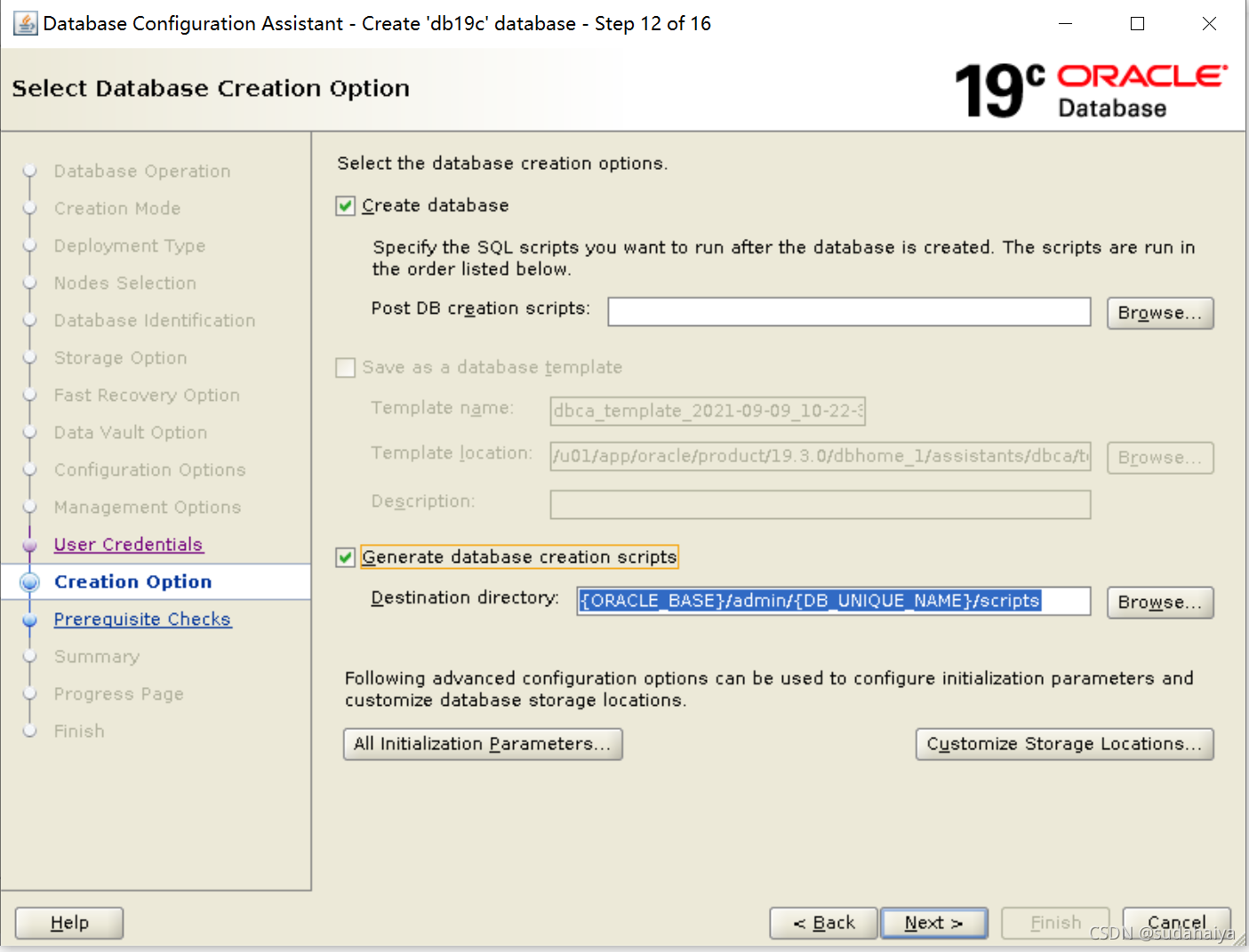Screen dimensions: 1249x952
Task: Click the Cancel button
Action: [x=1177, y=923]
